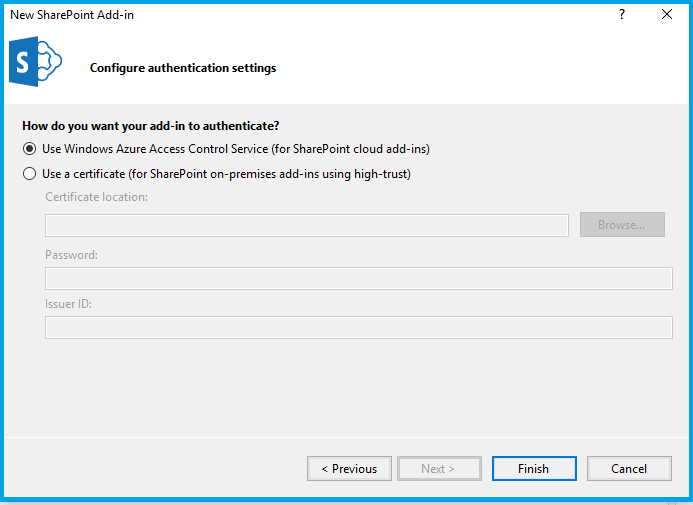Go back with the < Previous button
This screenshot has height=505, width=693.
pos(349,468)
